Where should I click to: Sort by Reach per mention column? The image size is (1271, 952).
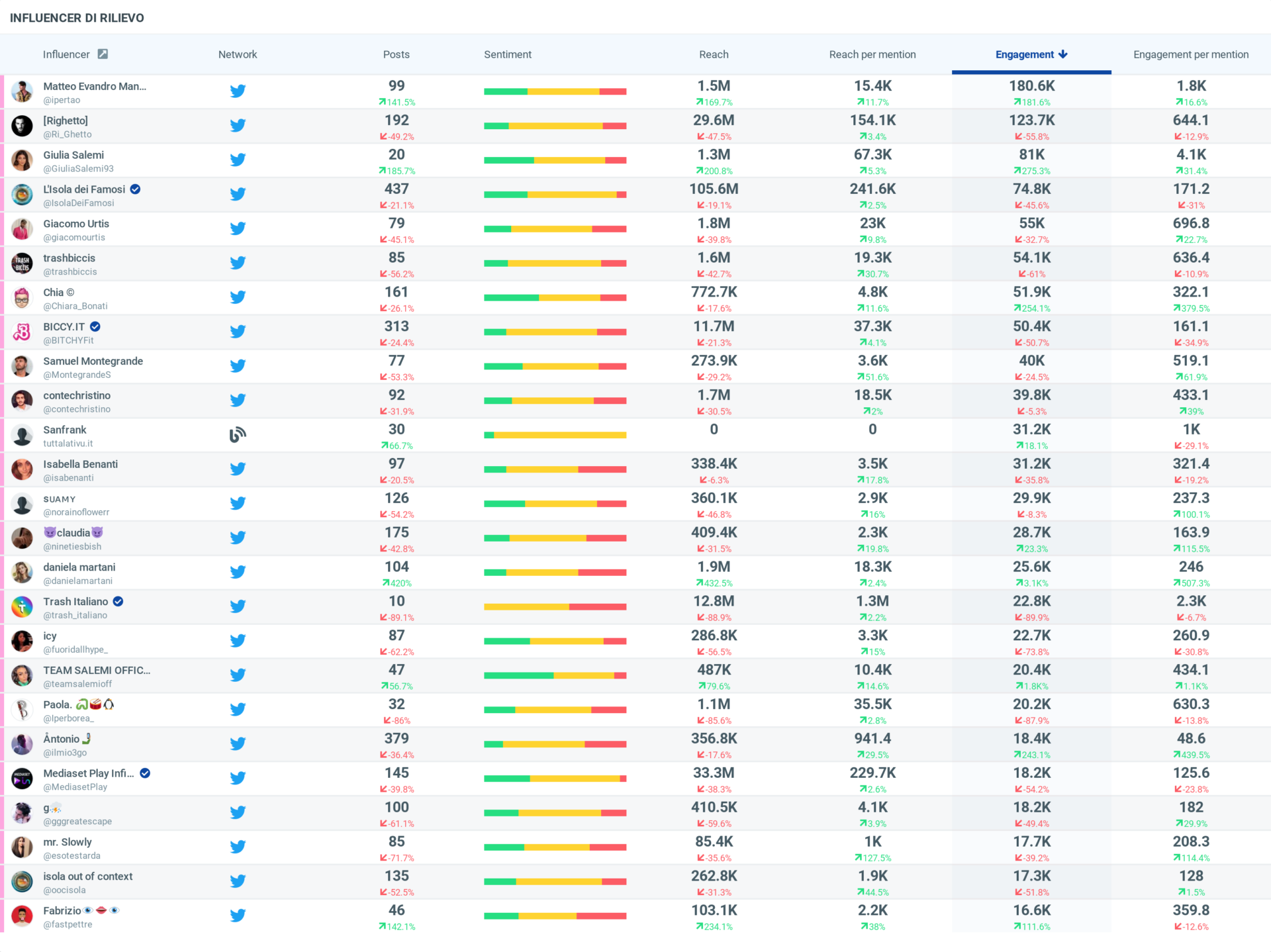coord(872,54)
